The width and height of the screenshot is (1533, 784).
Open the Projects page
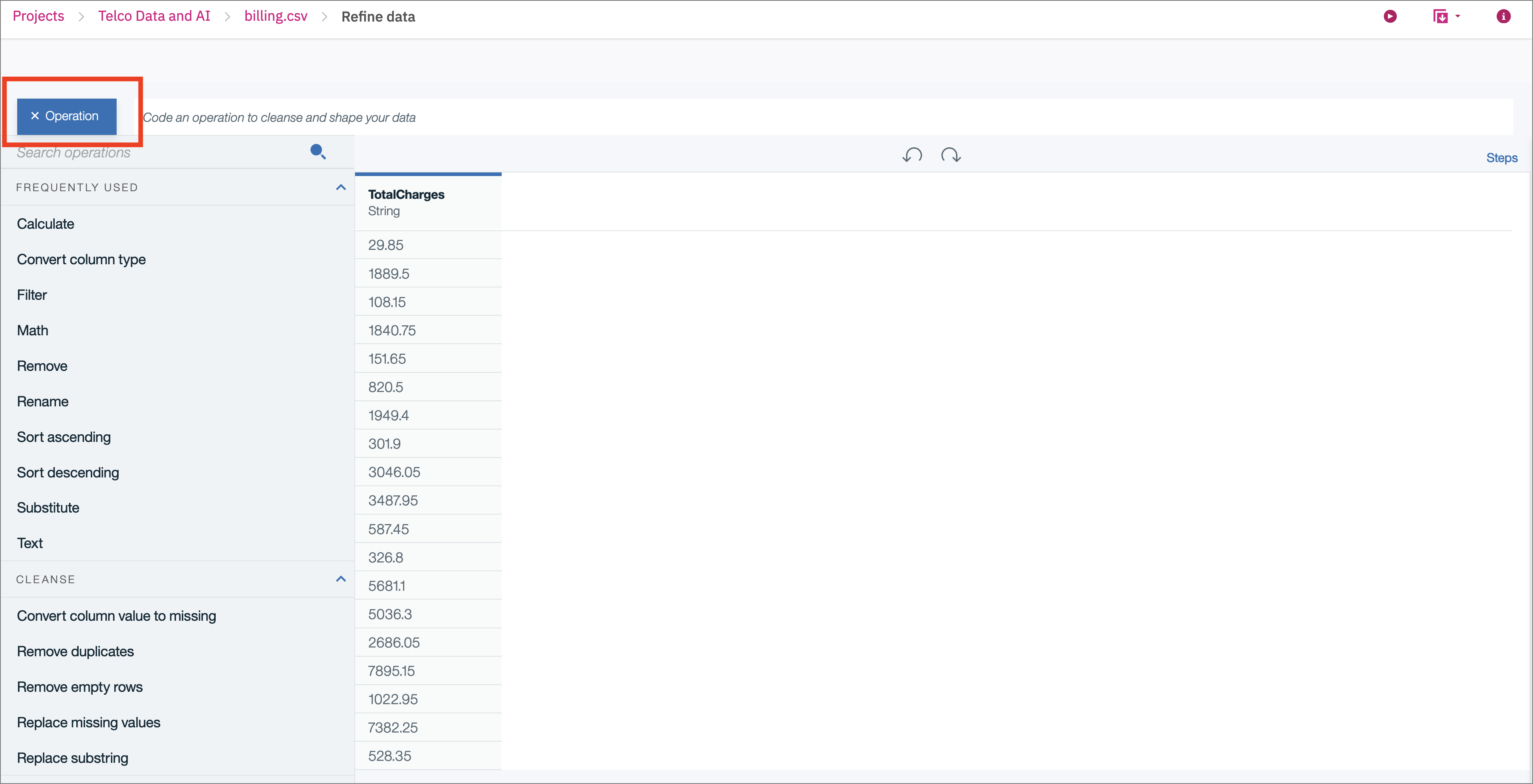tap(38, 16)
